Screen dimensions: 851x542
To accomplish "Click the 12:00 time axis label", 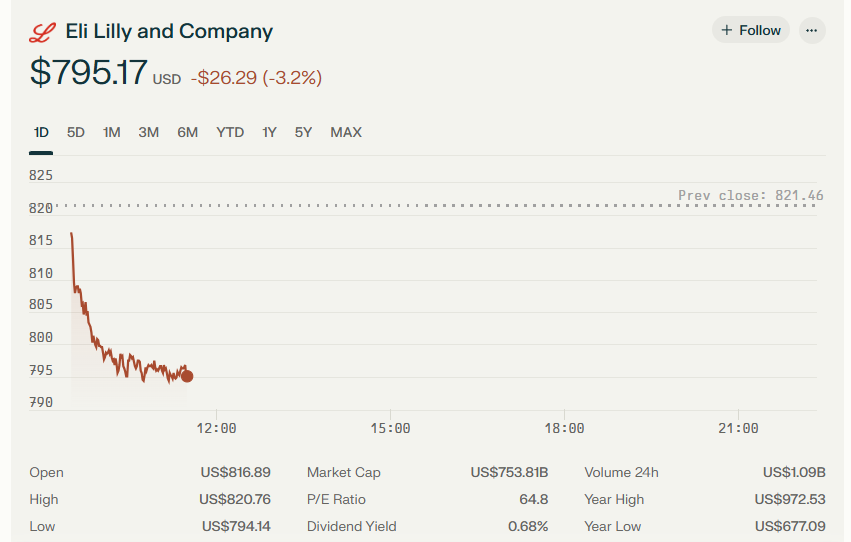I will pyautogui.click(x=216, y=429).
